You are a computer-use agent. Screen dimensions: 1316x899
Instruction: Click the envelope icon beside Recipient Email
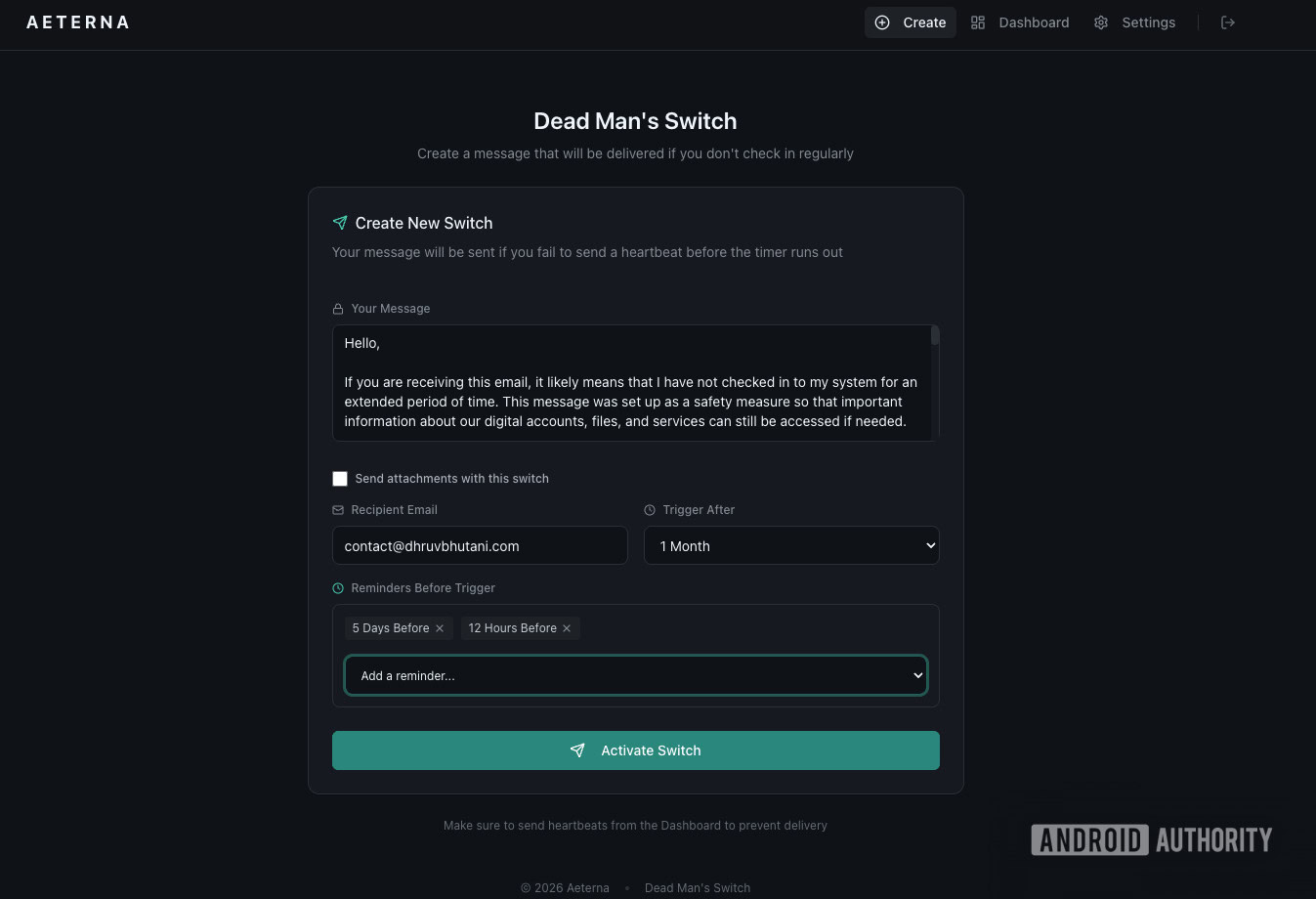(338, 510)
